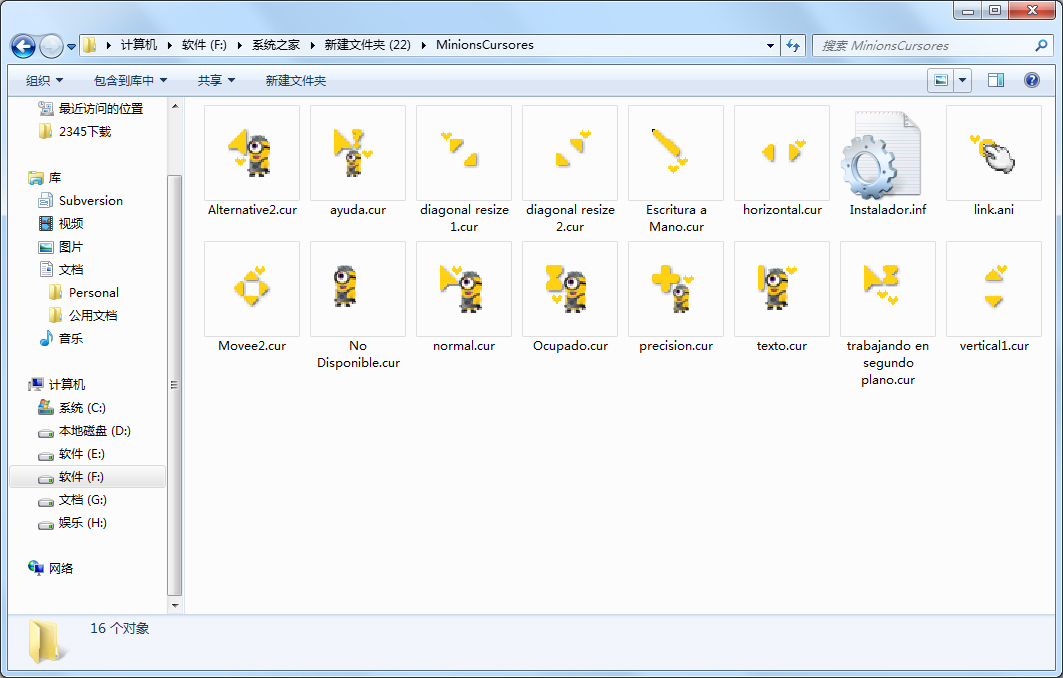Screen dimensions: 1063x678
Task: Open the more view options dropdown arrow
Action: point(962,80)
